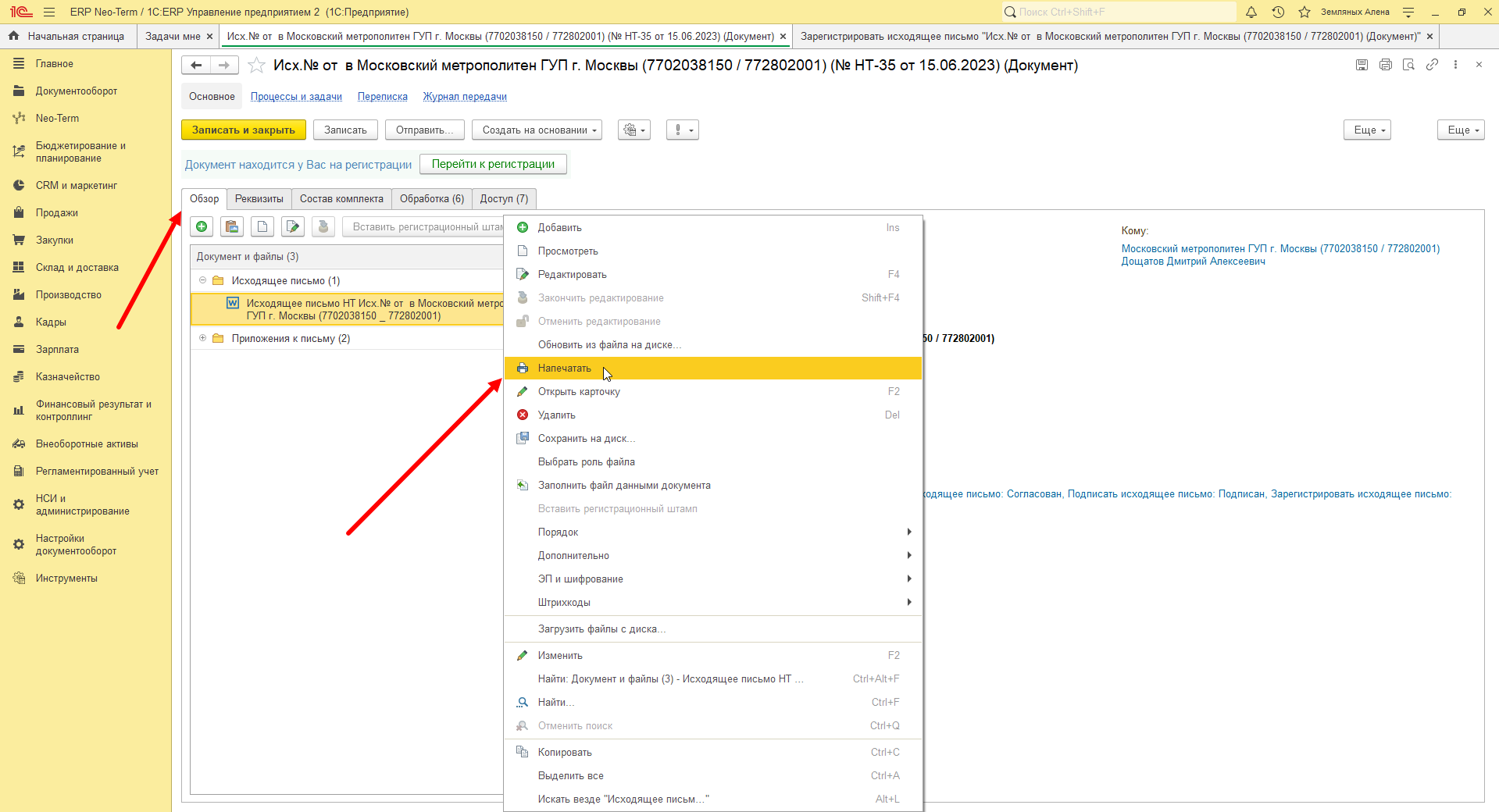Choose Напечатать in the context menu

(x=713, y=368)
